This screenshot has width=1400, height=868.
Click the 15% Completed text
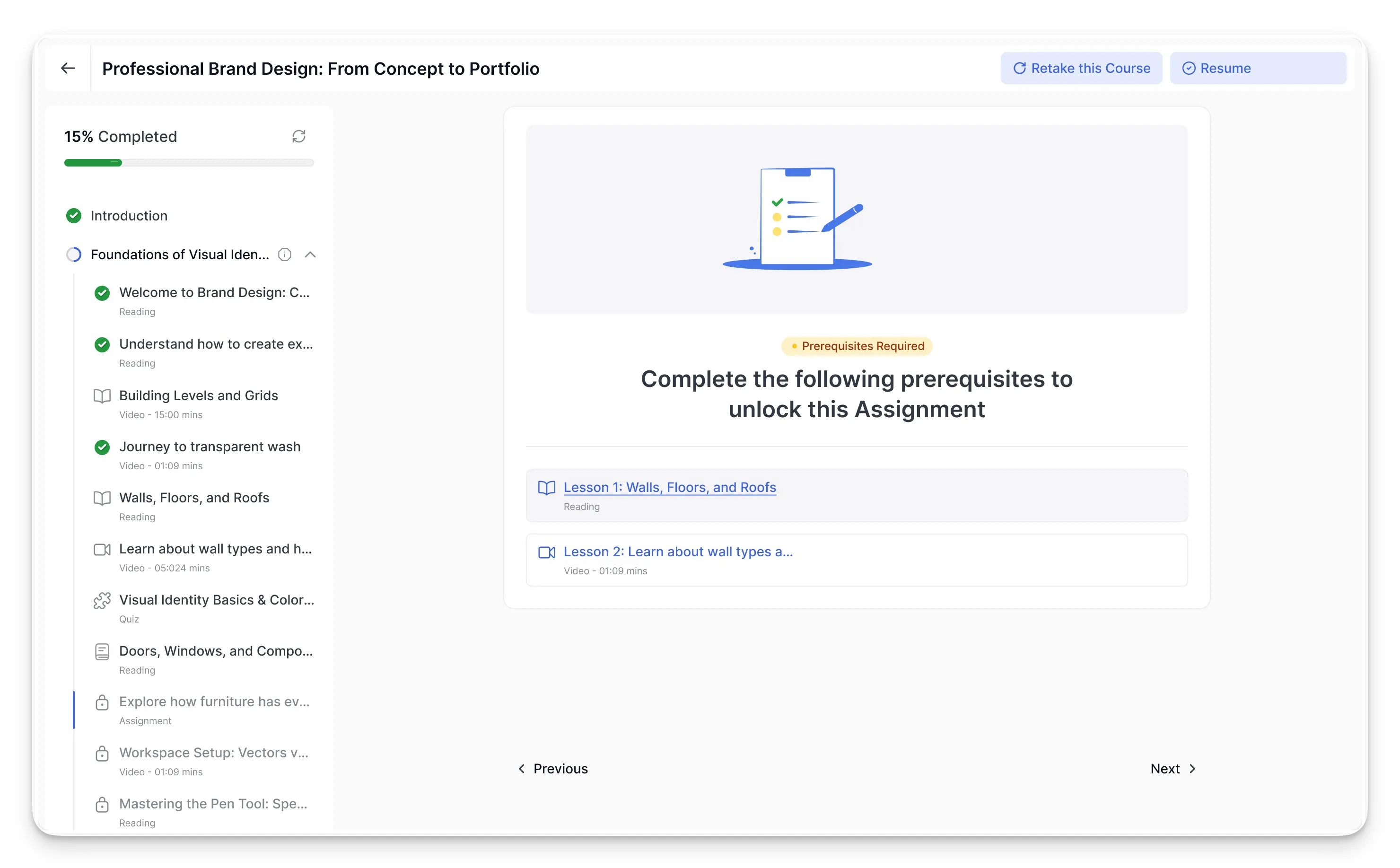121,137
